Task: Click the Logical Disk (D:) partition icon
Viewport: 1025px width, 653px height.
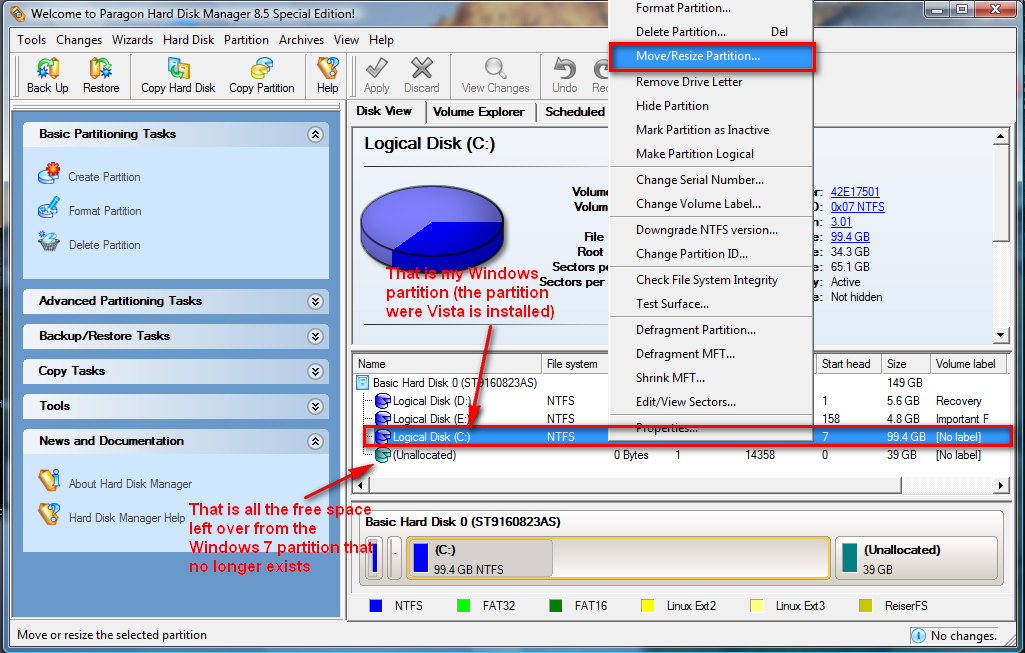Action: point(382,401)
